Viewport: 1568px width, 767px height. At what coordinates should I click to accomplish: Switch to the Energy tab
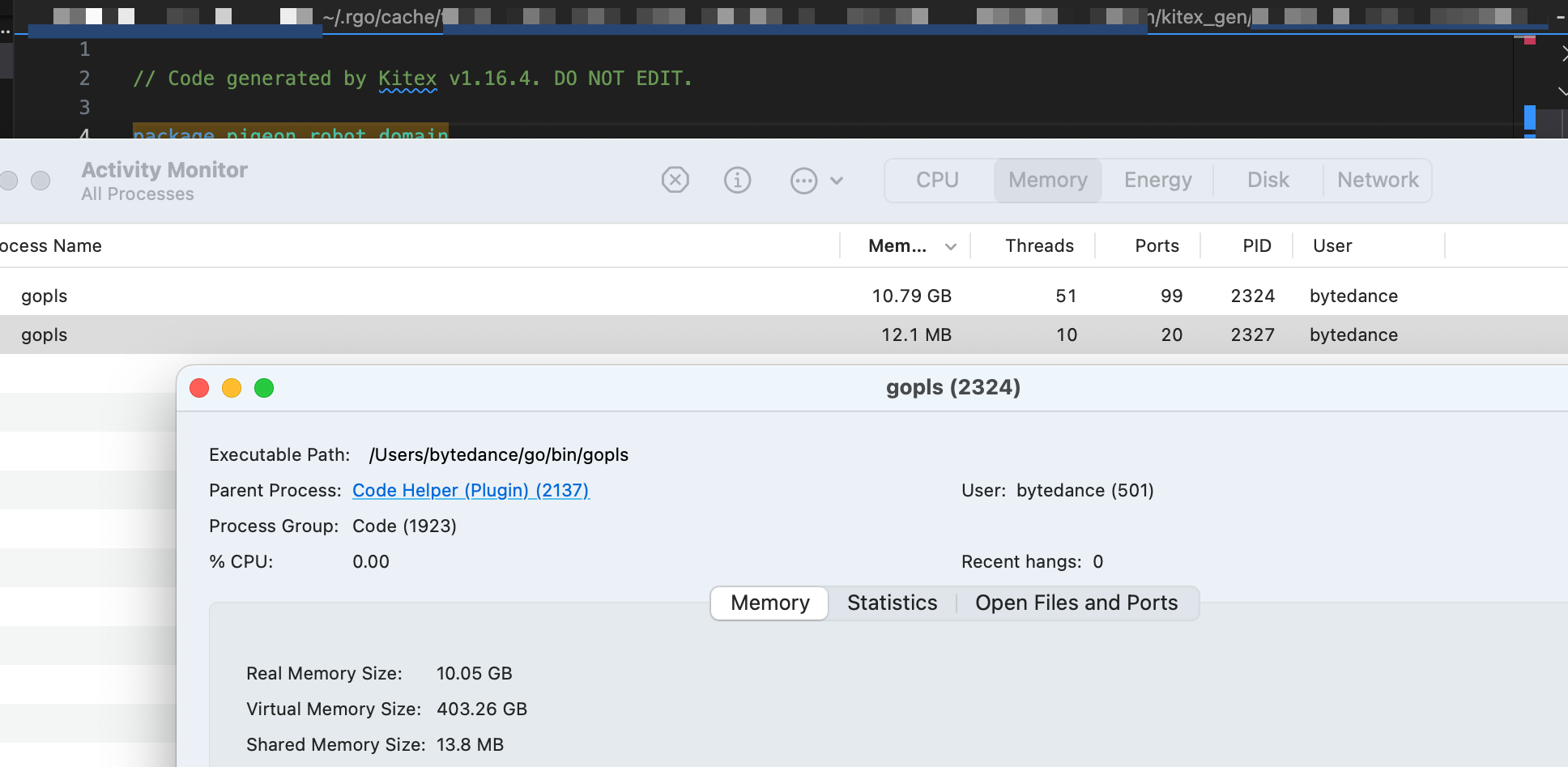click(x=1157, y=180)
